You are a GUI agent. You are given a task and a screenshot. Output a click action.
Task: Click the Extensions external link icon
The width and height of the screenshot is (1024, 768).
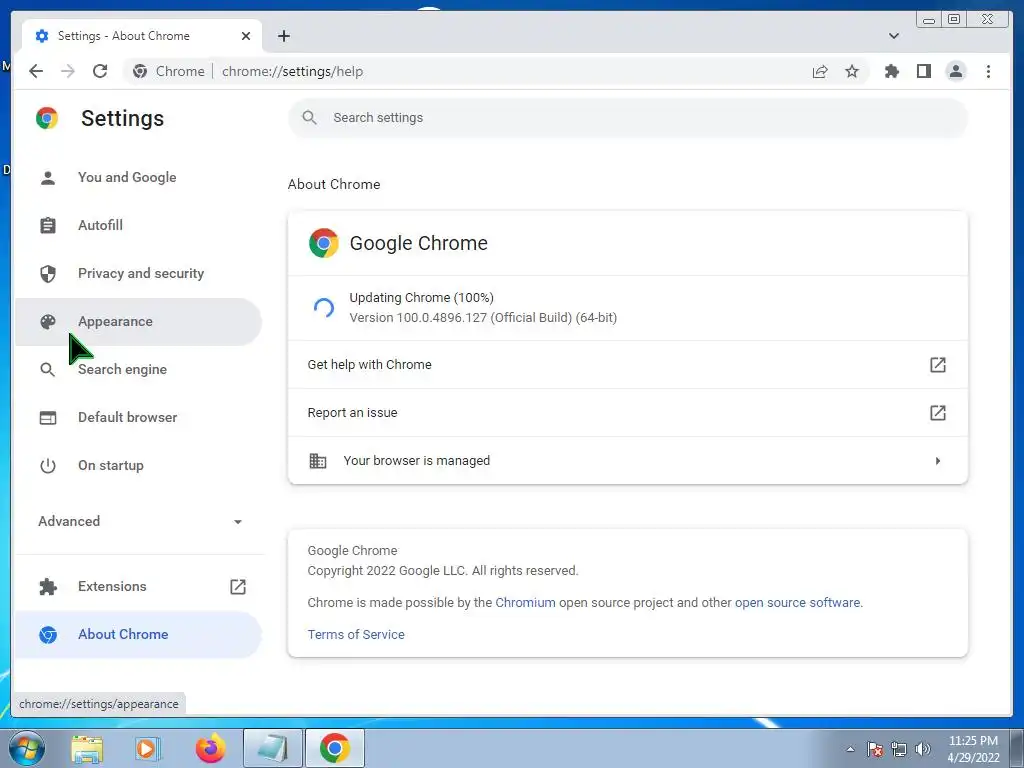coord(238,586)
